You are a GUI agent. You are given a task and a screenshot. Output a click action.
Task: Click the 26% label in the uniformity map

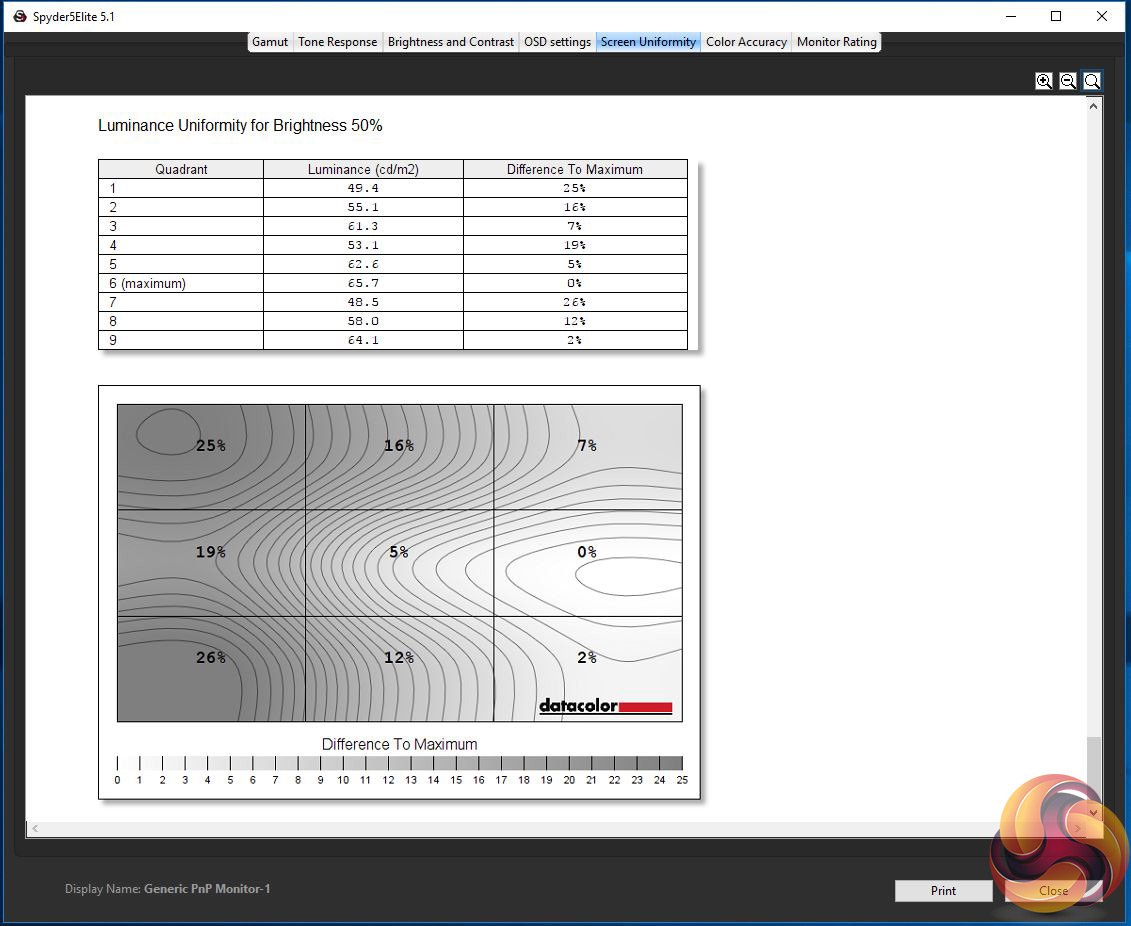point(211,657)
